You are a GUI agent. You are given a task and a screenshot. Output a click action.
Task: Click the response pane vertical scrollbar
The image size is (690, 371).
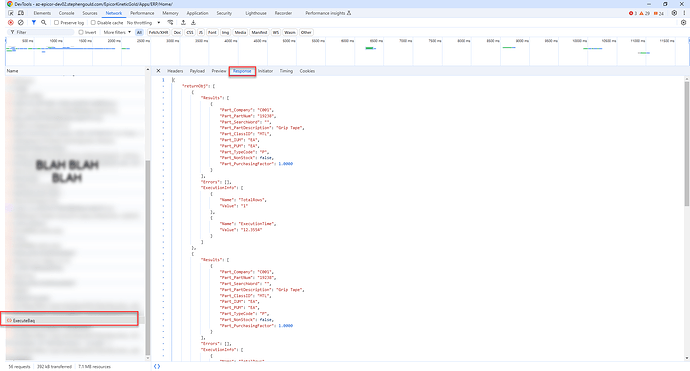coord(686,143)
